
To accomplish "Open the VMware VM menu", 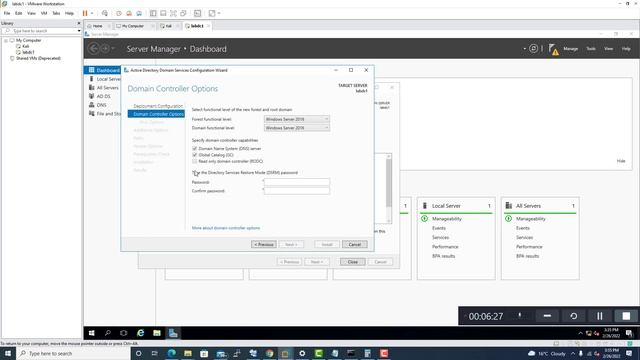I will pos(44,13).
